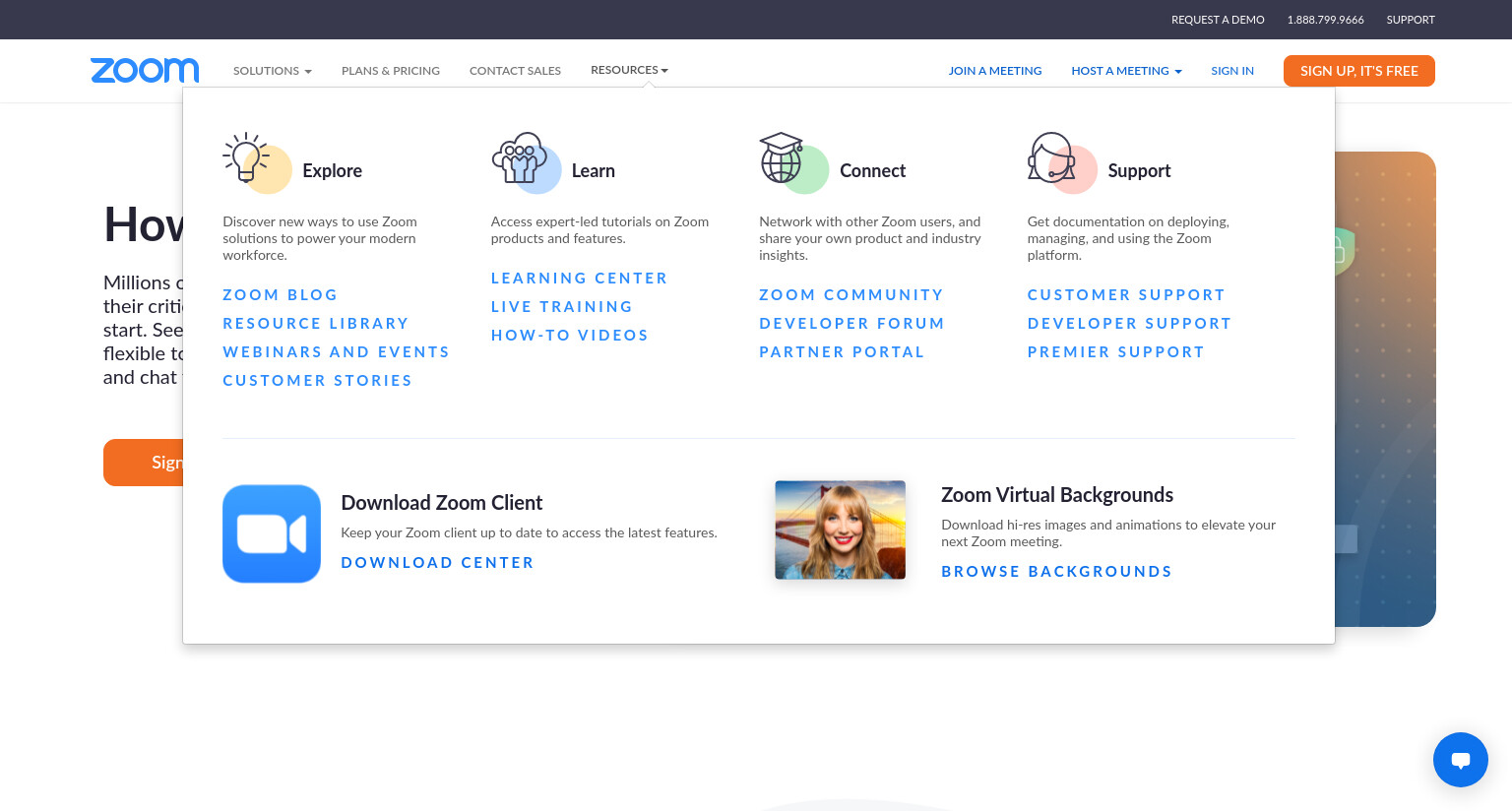
Task: Open the Learning Center link
Action: point(580,279)
